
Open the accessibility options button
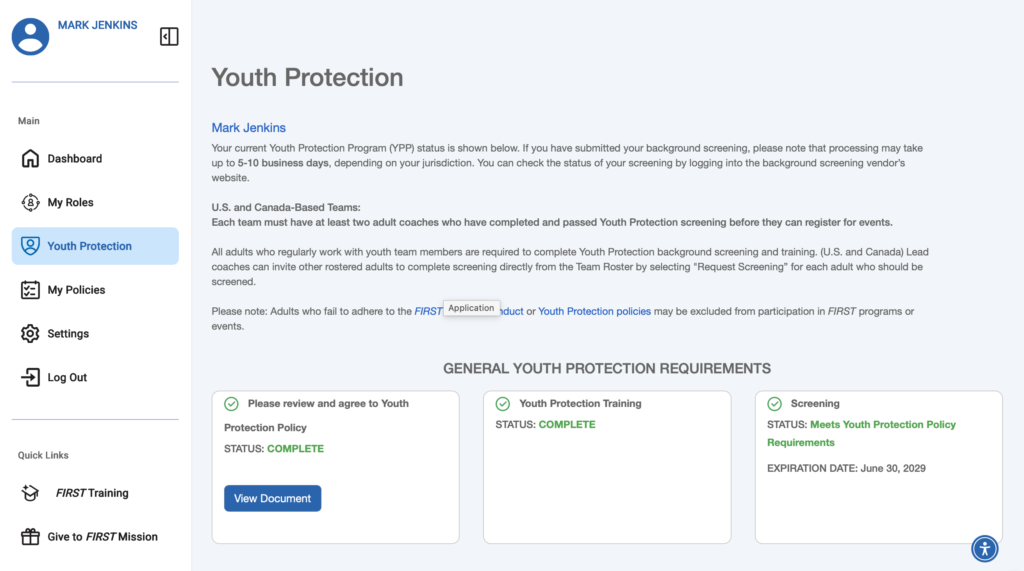click(x=984, y=548)
